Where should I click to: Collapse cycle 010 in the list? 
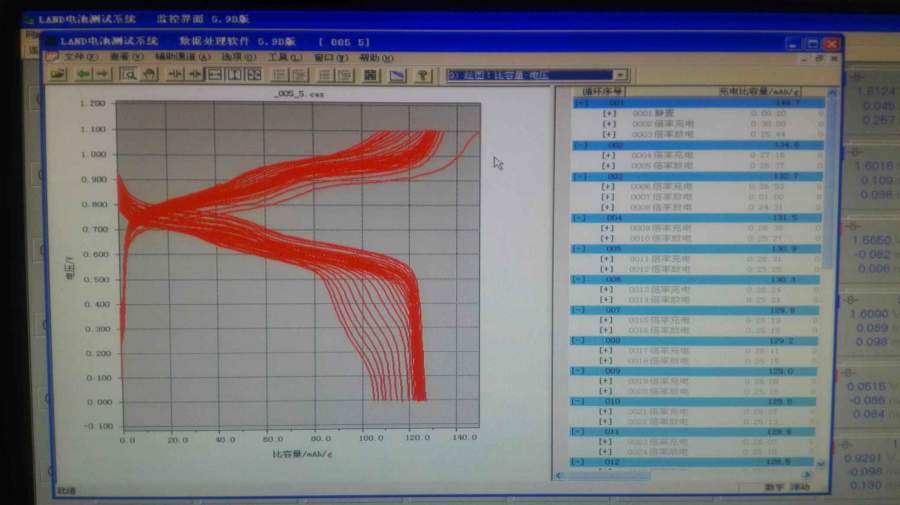pyautogui.click(x=577, y=402)
